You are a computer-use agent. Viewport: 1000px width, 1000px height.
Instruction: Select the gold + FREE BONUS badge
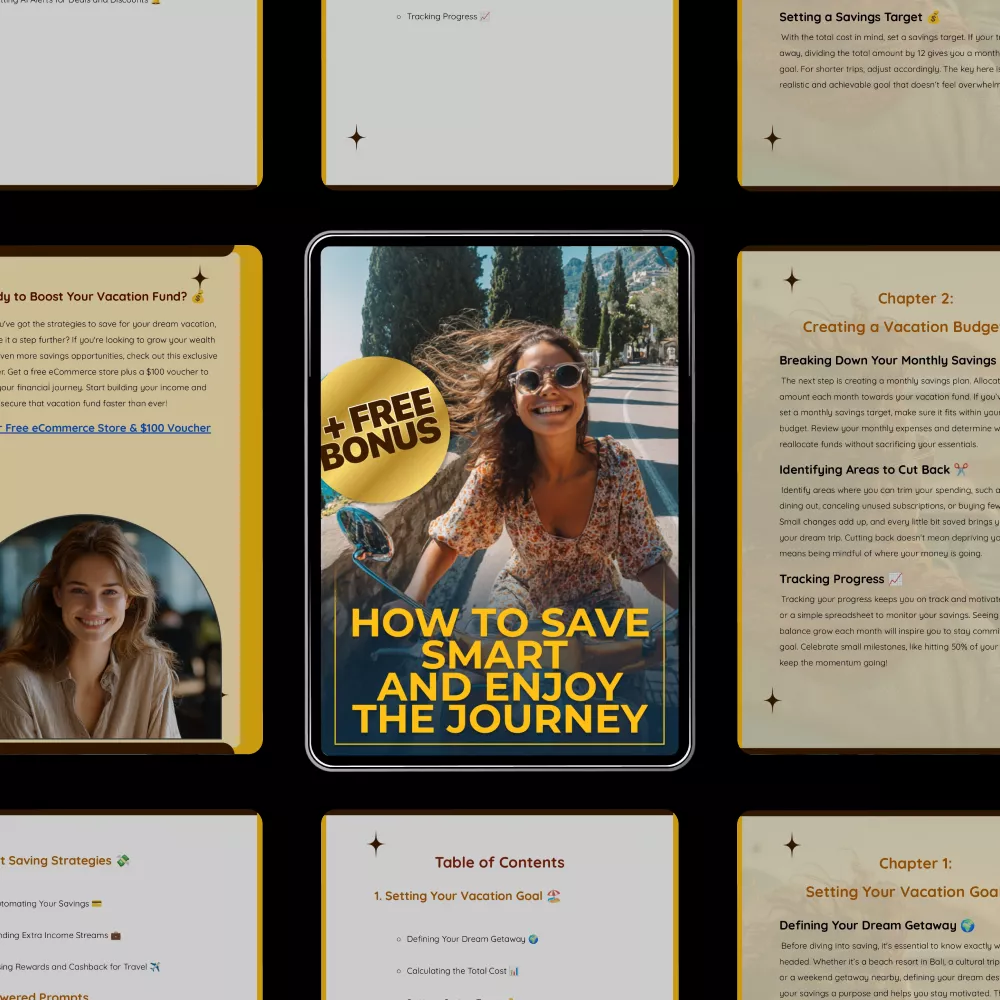point(385,428)
